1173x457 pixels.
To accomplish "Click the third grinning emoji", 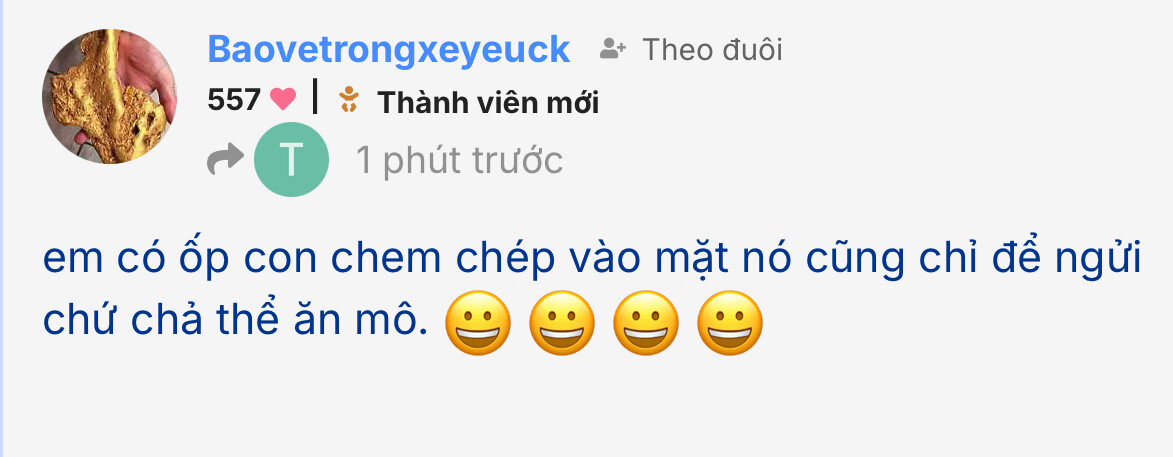I will pyautogui.click(x=646, y=322).
